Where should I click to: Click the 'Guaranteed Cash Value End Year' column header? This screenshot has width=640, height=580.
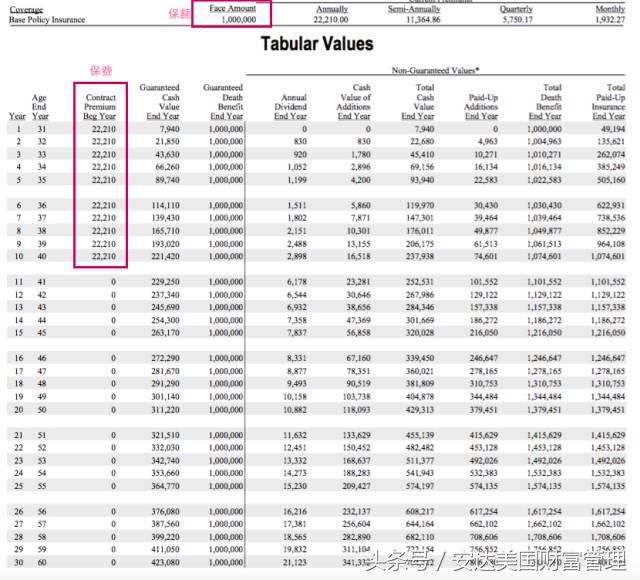[x=162, y=102]
